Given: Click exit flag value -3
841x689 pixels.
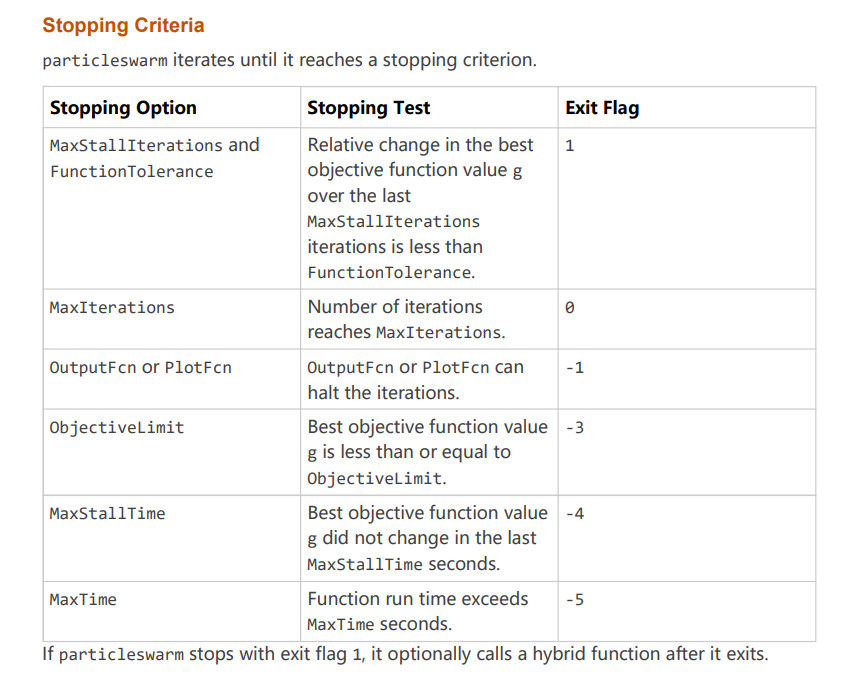Looking at the screenshot, I should (x=574, y=428).
